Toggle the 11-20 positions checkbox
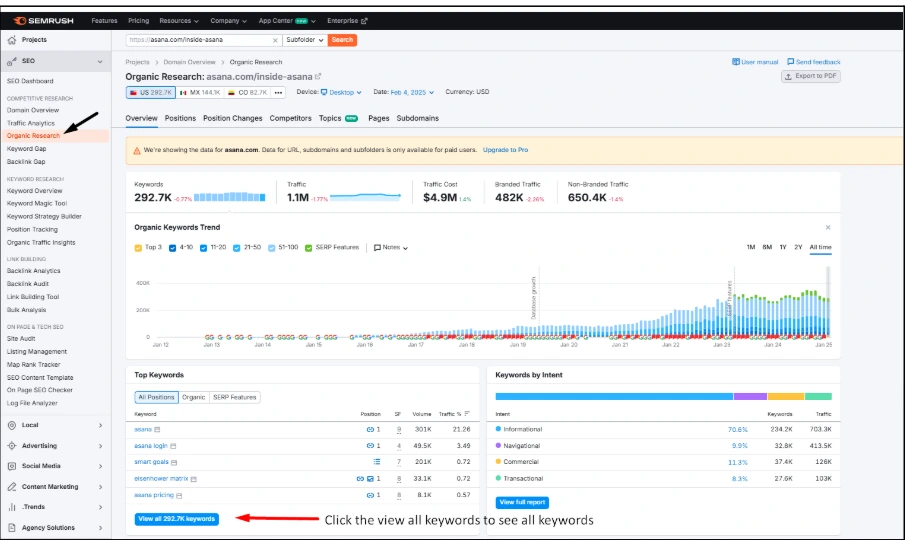Image resolution: width=906 pixels, height=541 pixels. (x=203, y=248)
